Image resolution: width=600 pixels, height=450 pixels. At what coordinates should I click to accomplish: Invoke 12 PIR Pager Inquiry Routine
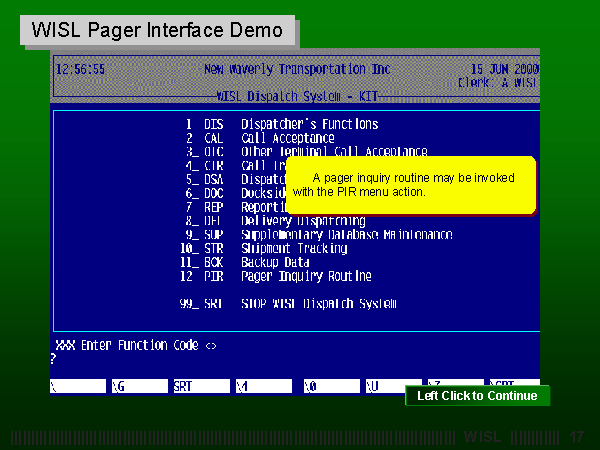[276, 276]
